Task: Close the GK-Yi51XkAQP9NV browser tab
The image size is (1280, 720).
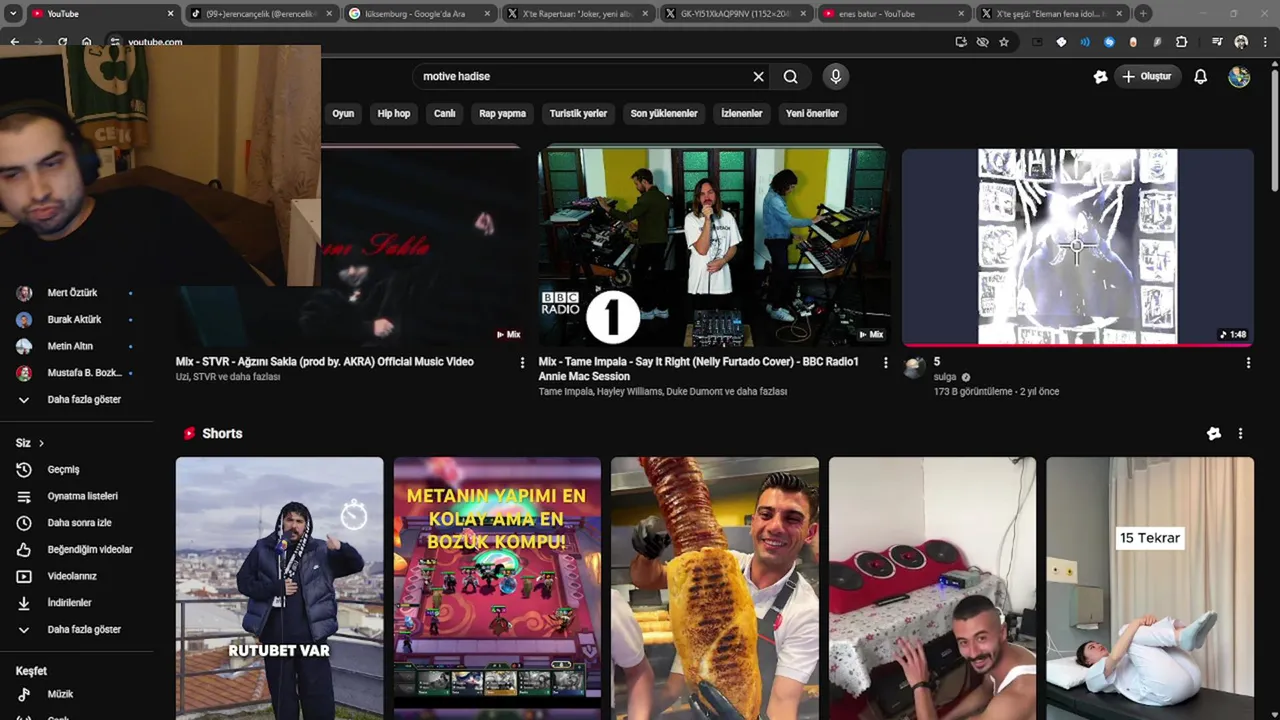Action: click(x=803, y=14)
